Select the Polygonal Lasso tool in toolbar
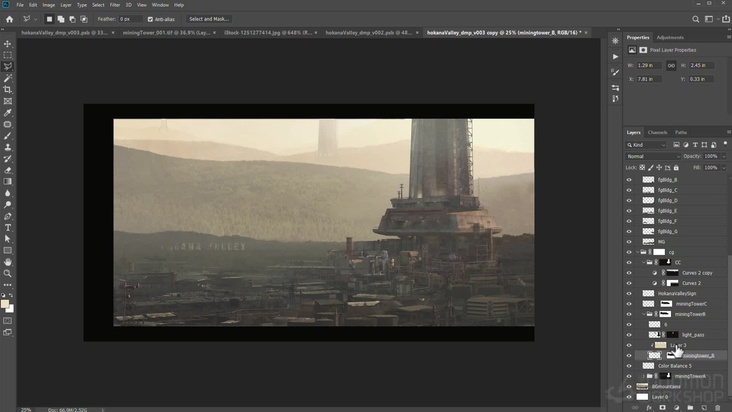This screenshot has height=412, width=732. point(7,67)
